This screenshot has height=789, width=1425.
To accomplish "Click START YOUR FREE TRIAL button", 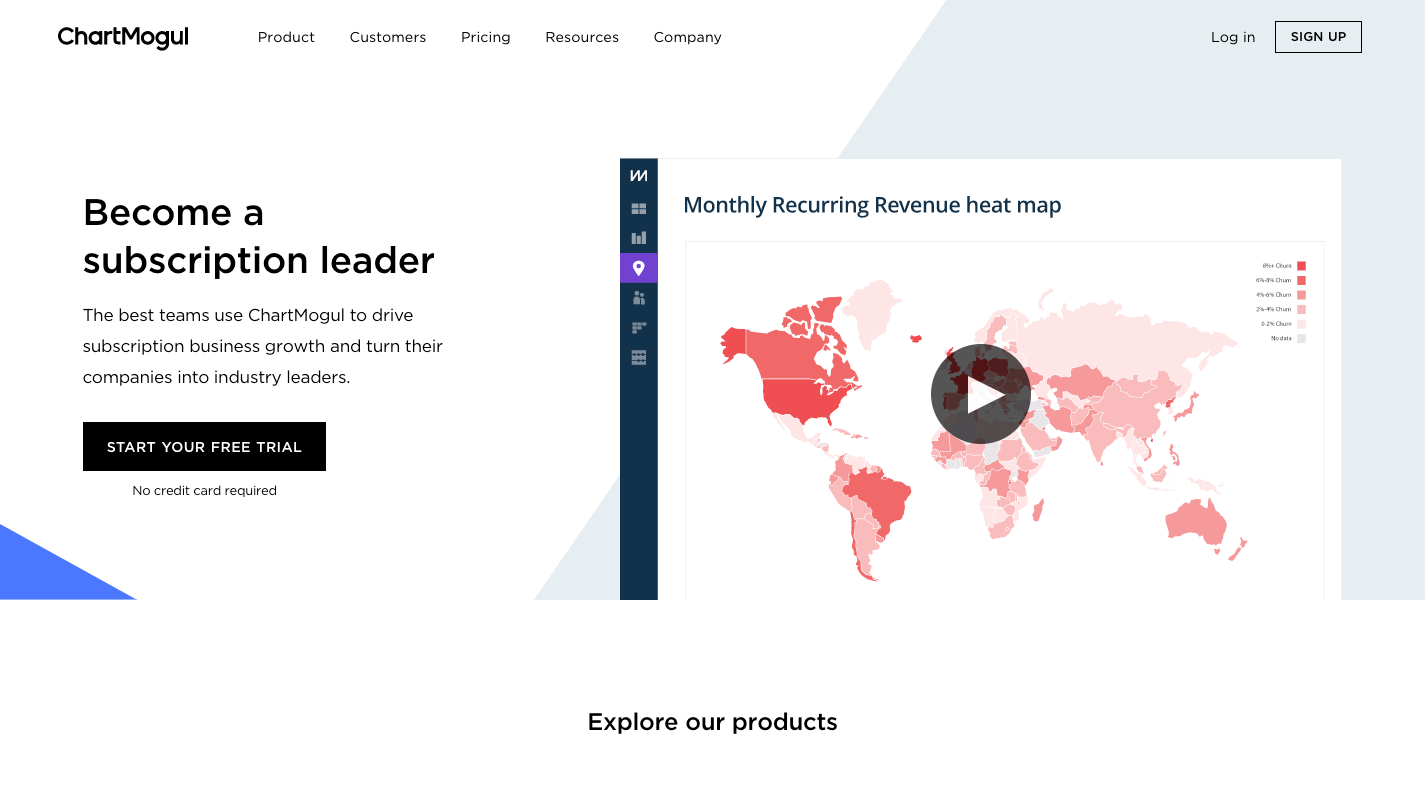I will pyautogui.click(x=204, y=446).
